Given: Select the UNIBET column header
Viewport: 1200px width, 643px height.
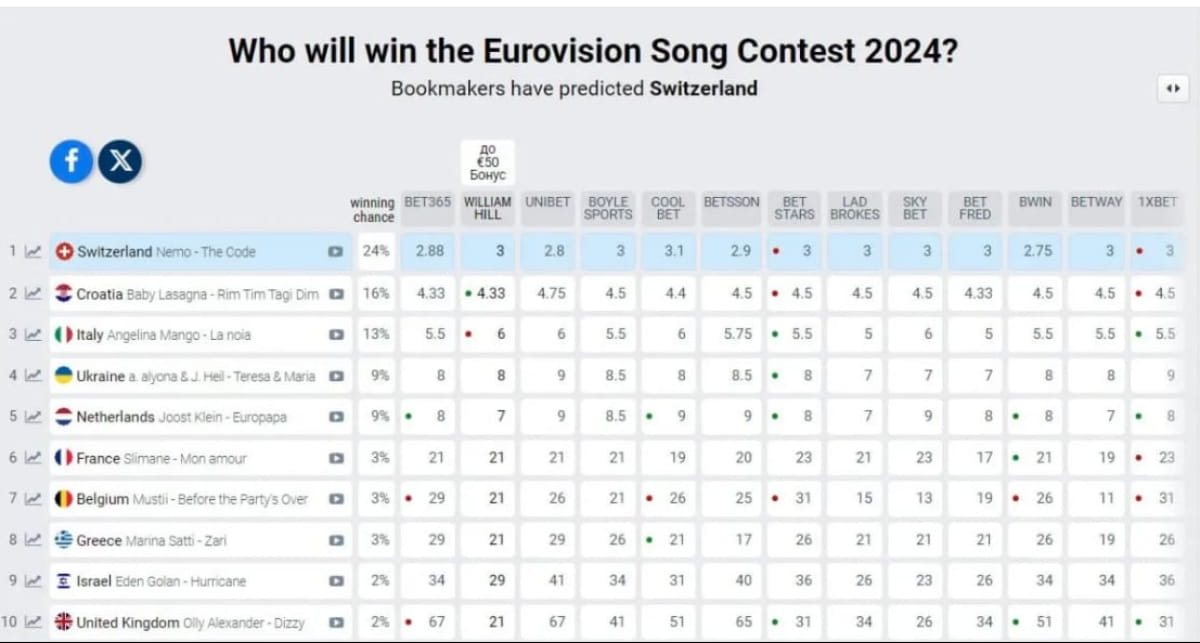Looking at the screenshot, I should click(x=547, y=202).
